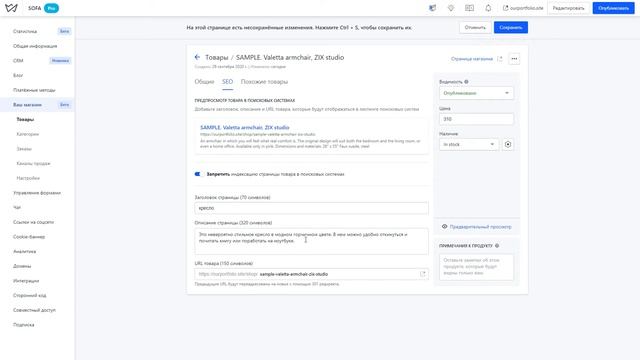Click the Pro badge next to SOFA

point(51,8)
